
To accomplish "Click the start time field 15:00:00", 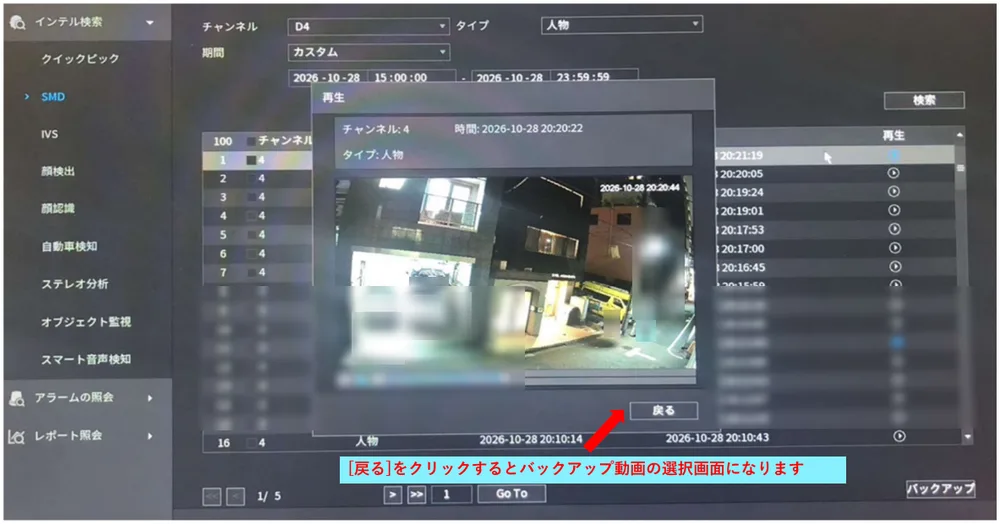I will pos(411,77).
